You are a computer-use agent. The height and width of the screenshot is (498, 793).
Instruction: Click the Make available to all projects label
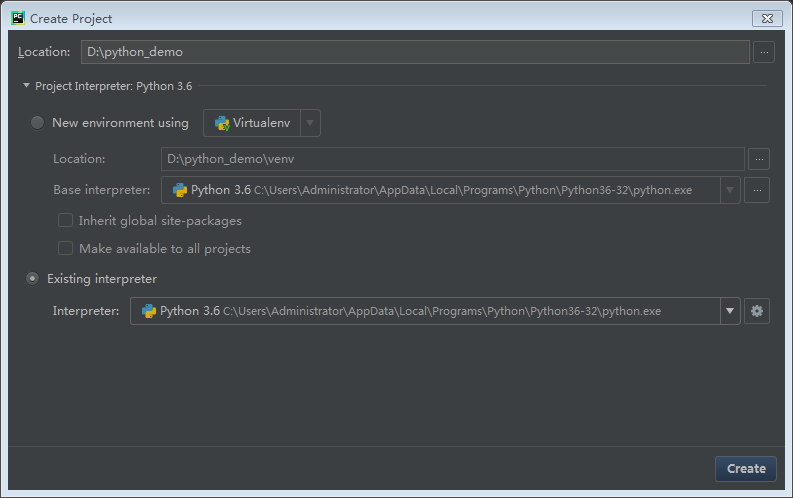[x=165, y=249]
